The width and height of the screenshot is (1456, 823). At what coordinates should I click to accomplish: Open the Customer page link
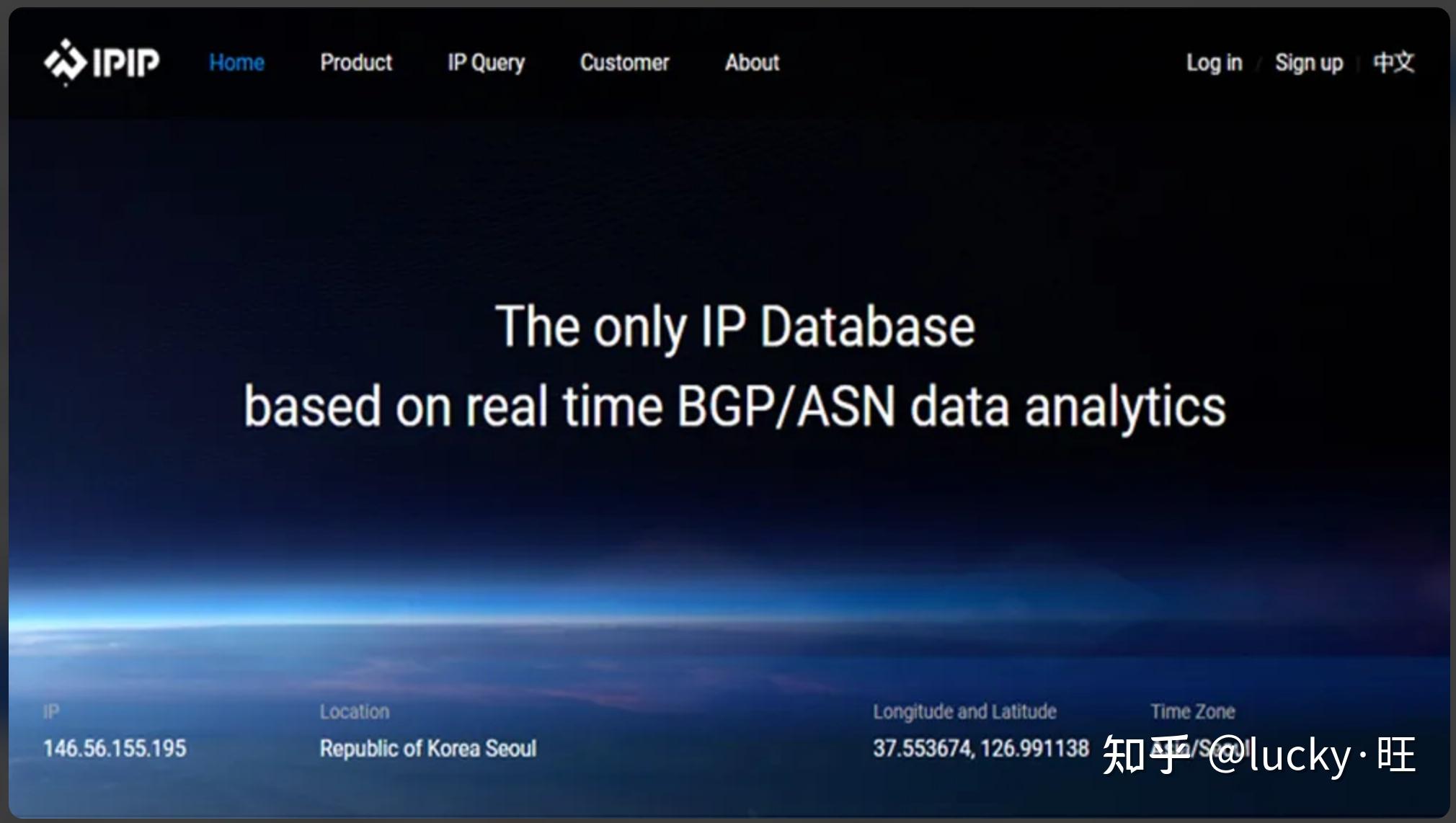coord(624,63)
